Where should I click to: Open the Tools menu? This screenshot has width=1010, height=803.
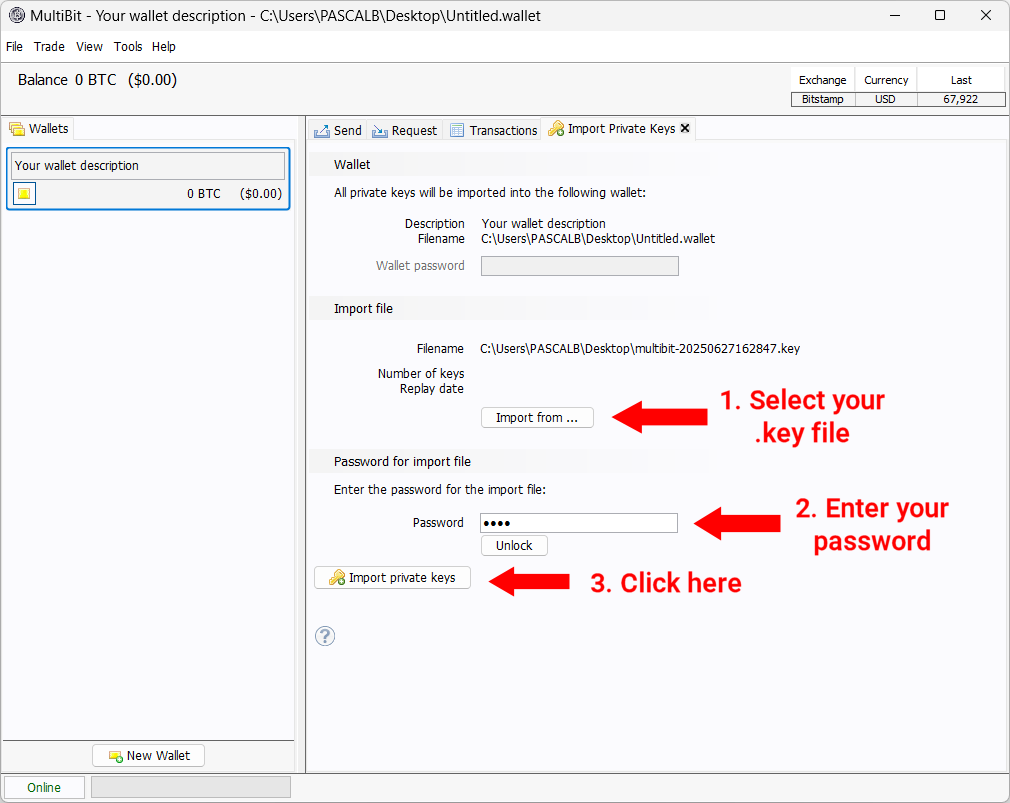point(128,46)
